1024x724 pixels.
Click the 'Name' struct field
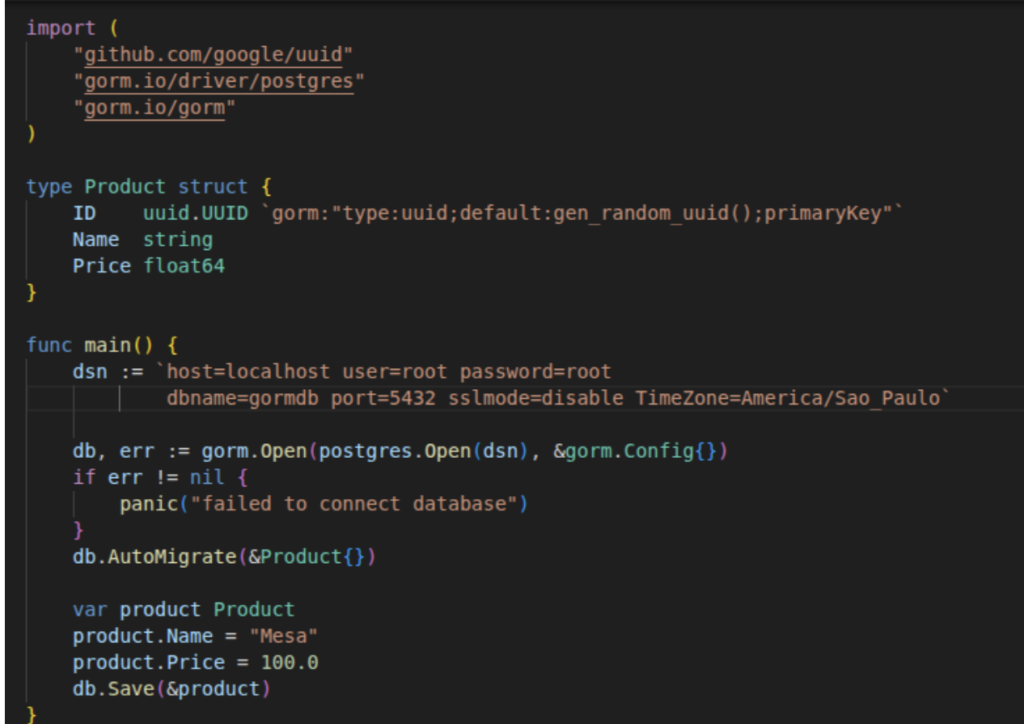[x=95, y=240]
